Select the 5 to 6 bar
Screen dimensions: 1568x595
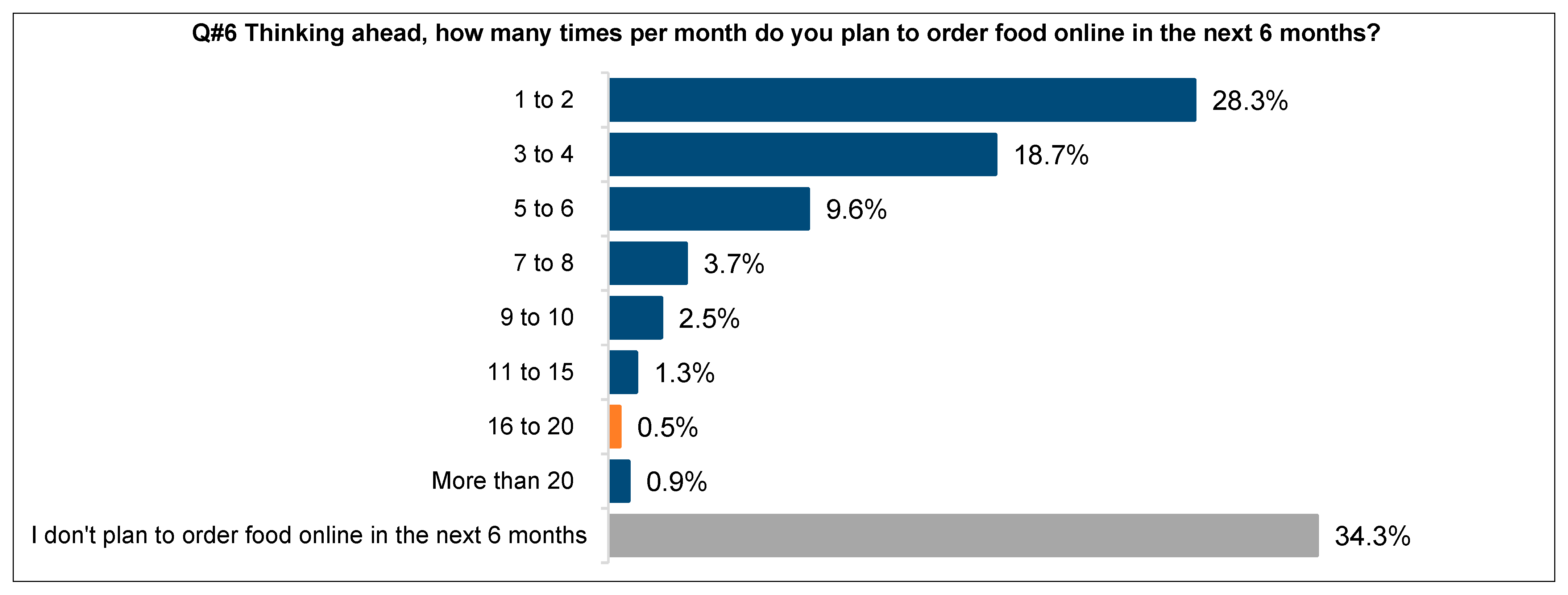pos(709,209)
